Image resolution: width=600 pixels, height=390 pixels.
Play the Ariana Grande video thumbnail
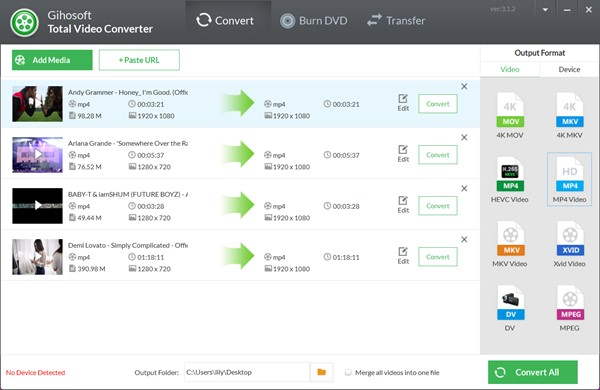pos(37,155)
